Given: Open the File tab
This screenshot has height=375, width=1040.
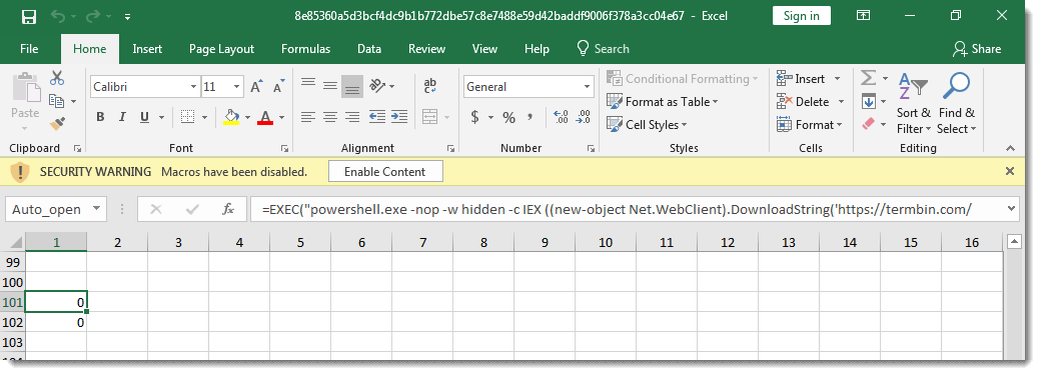Looking at the screenshot, I should pyautogui.click(x=29, y=48).
